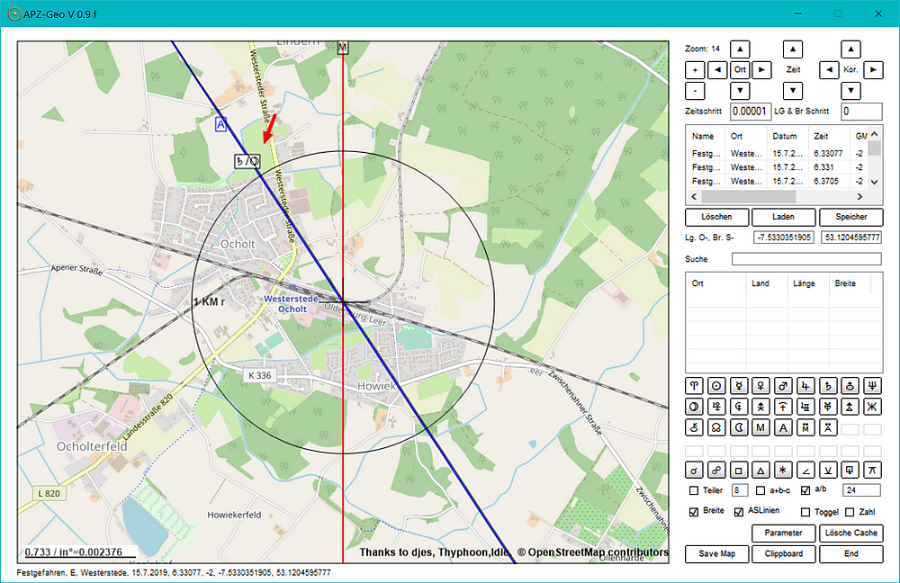Select the Poseidon asterisk-like symbol button
900x583 pixels.
872,407
